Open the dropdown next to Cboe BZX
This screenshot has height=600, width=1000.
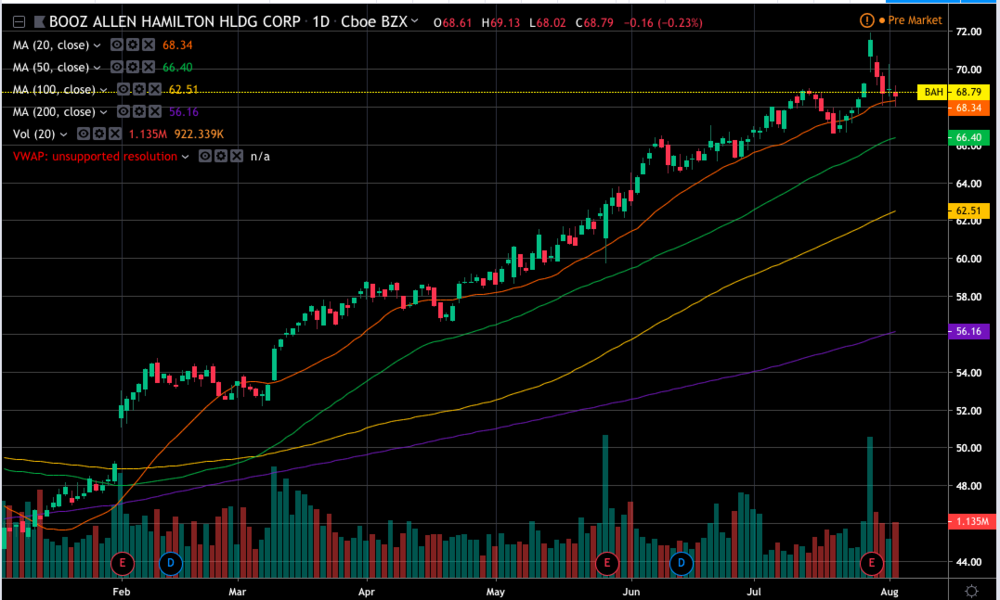[414, 21]
